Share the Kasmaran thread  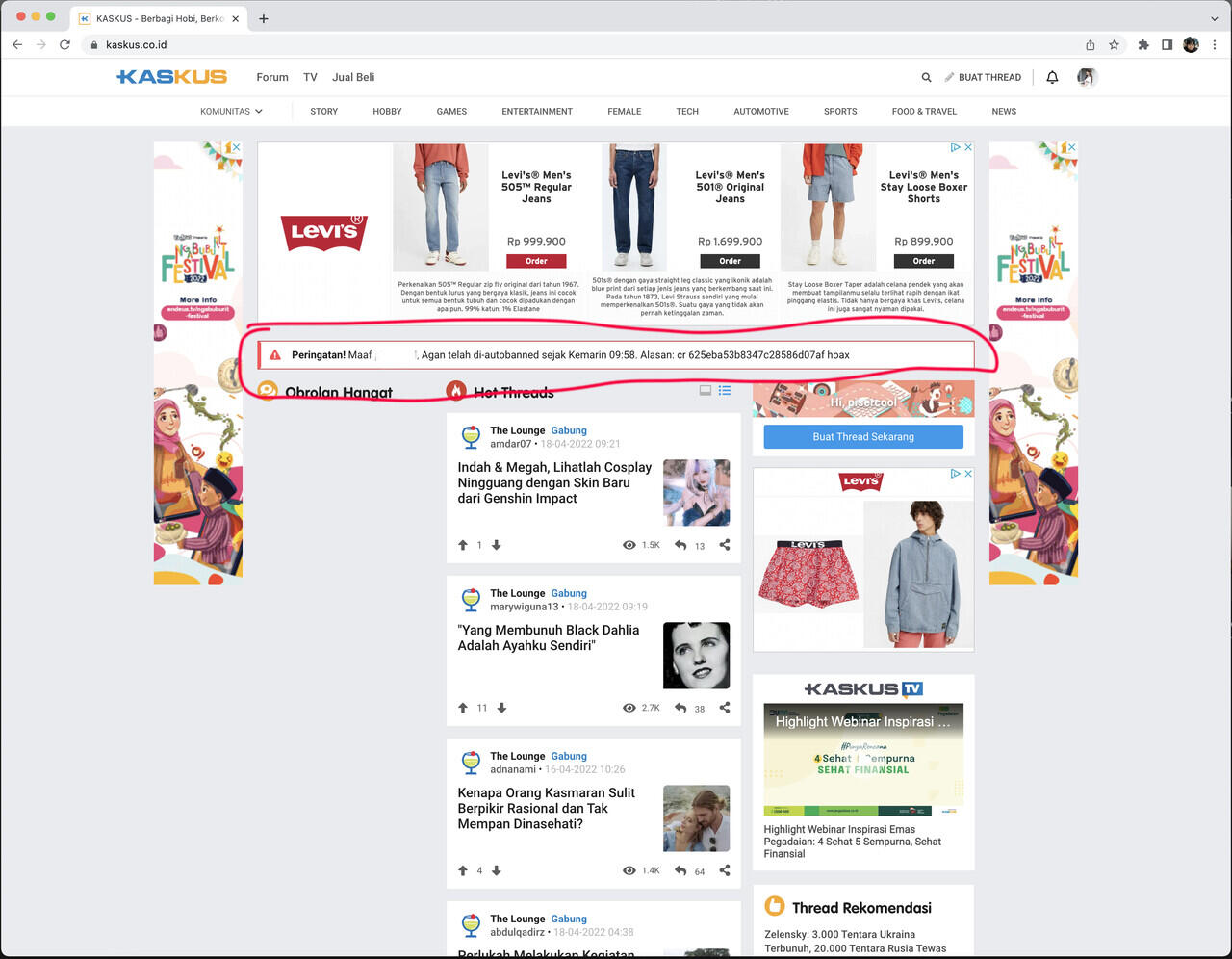725,870
